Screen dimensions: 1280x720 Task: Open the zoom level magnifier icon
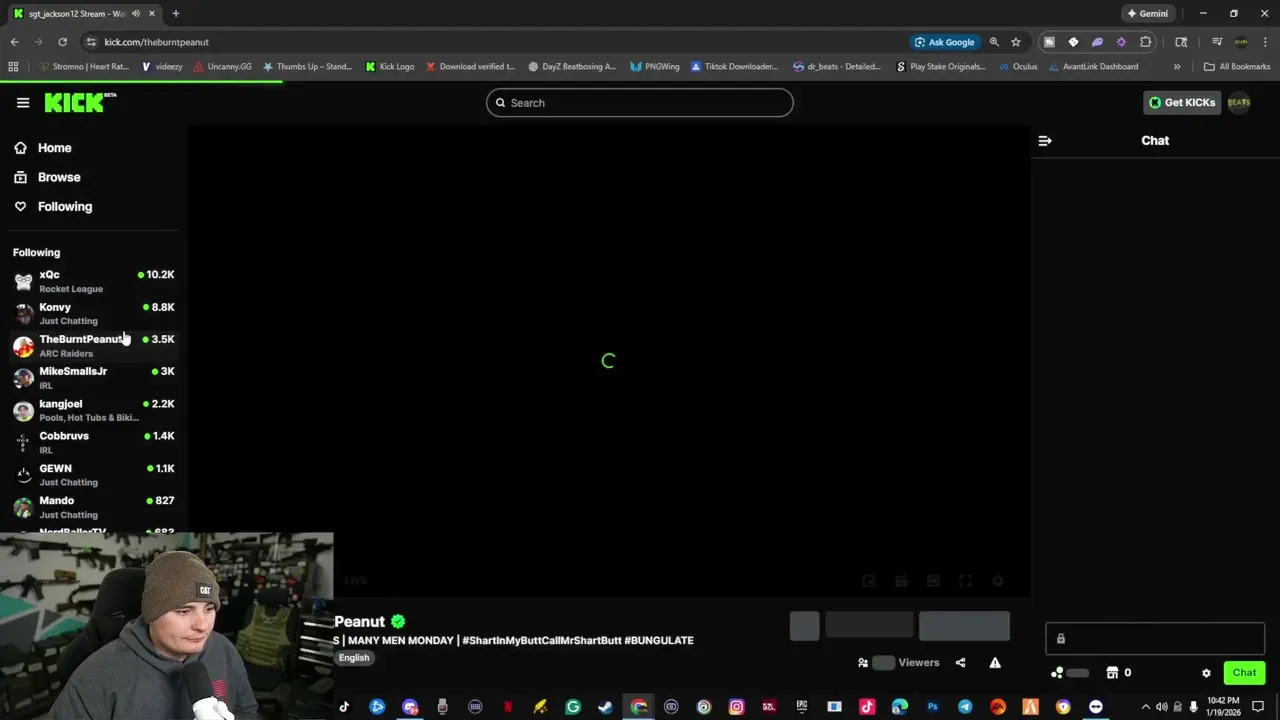click(x=994, y=42)
